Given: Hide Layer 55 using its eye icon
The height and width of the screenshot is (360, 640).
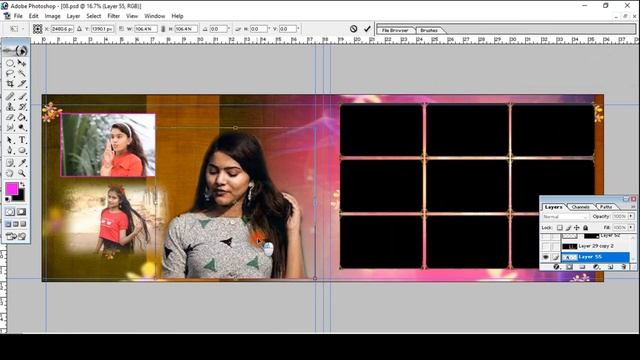Looking at the screenshot, I should (545, 257).
